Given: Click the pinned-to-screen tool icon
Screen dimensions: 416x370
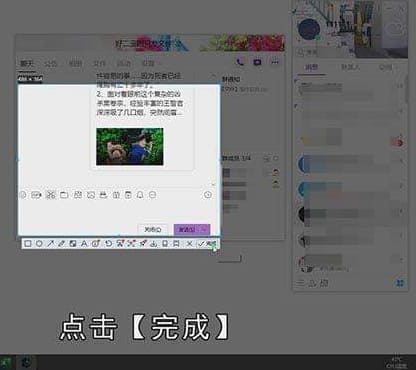Looking at the screenshot, I should (142, 244).
